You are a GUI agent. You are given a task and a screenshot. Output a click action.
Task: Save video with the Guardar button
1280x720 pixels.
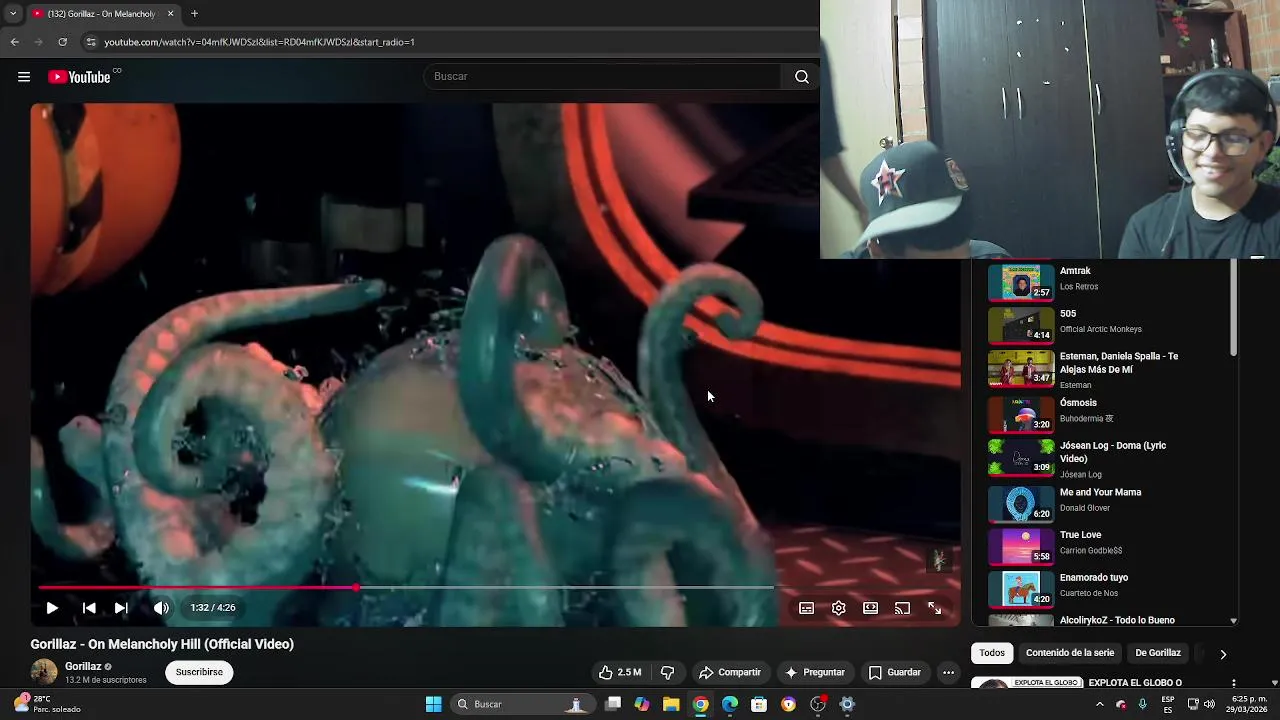[x=895, y=673]
